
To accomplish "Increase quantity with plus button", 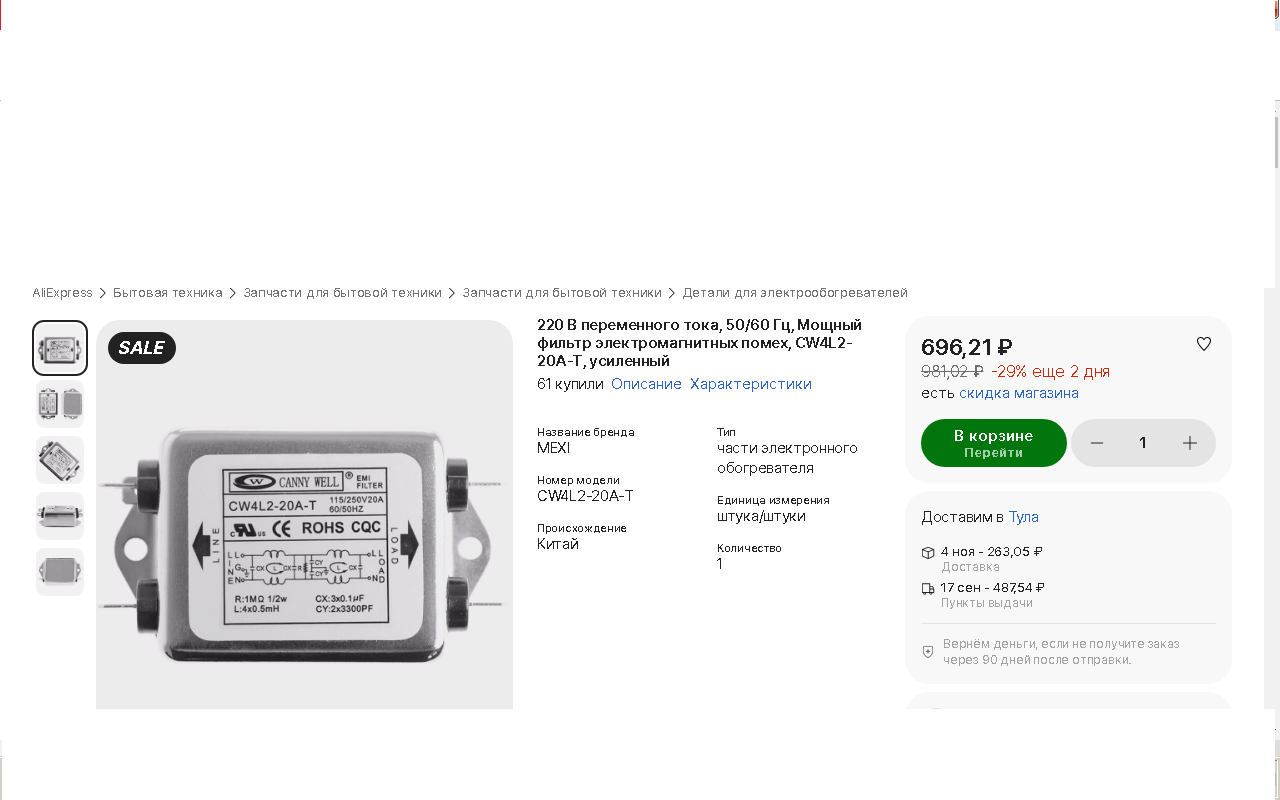I will pyautogui.click(x=1190, y=443).
